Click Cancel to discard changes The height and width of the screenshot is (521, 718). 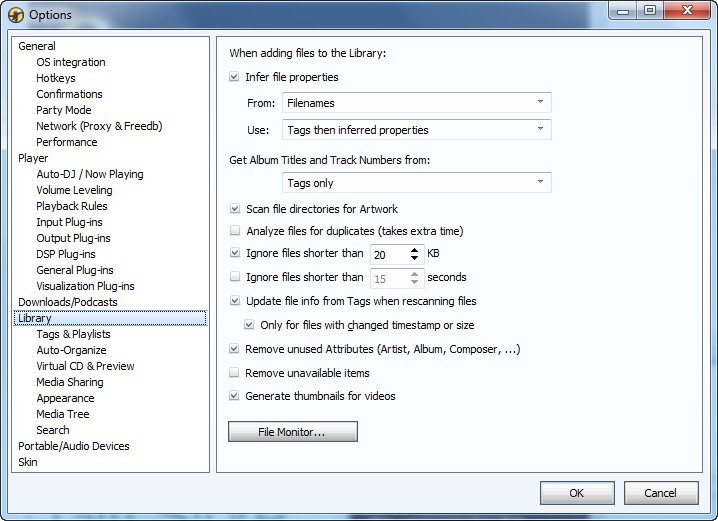(660, 493)
